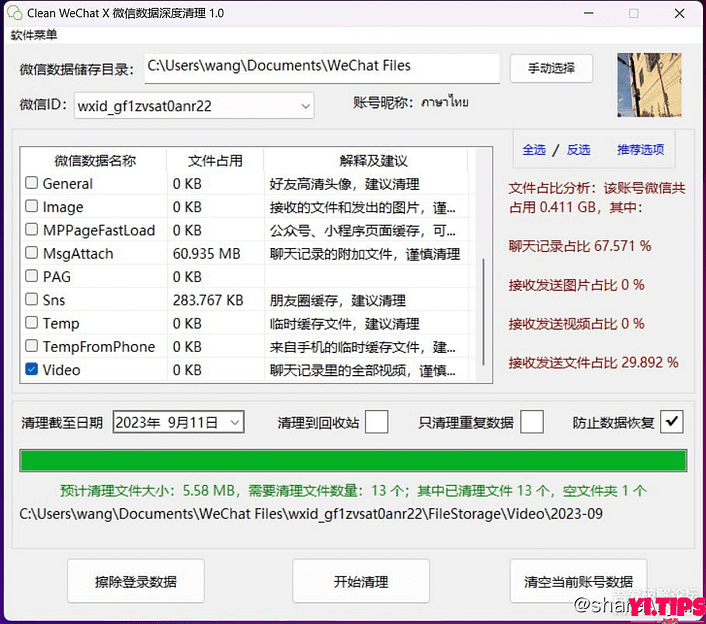Image resolution: width=706 pixels, height=624 pixels.
Task: Click the 好友高清头像，建议清理 description
Action: 344,184
